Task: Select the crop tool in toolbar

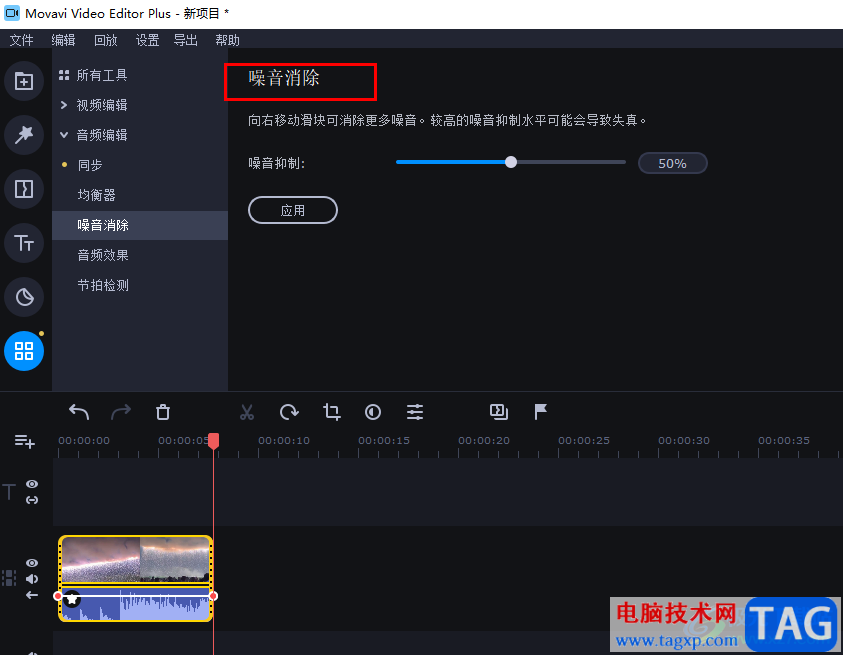Action: click(332, 412)
